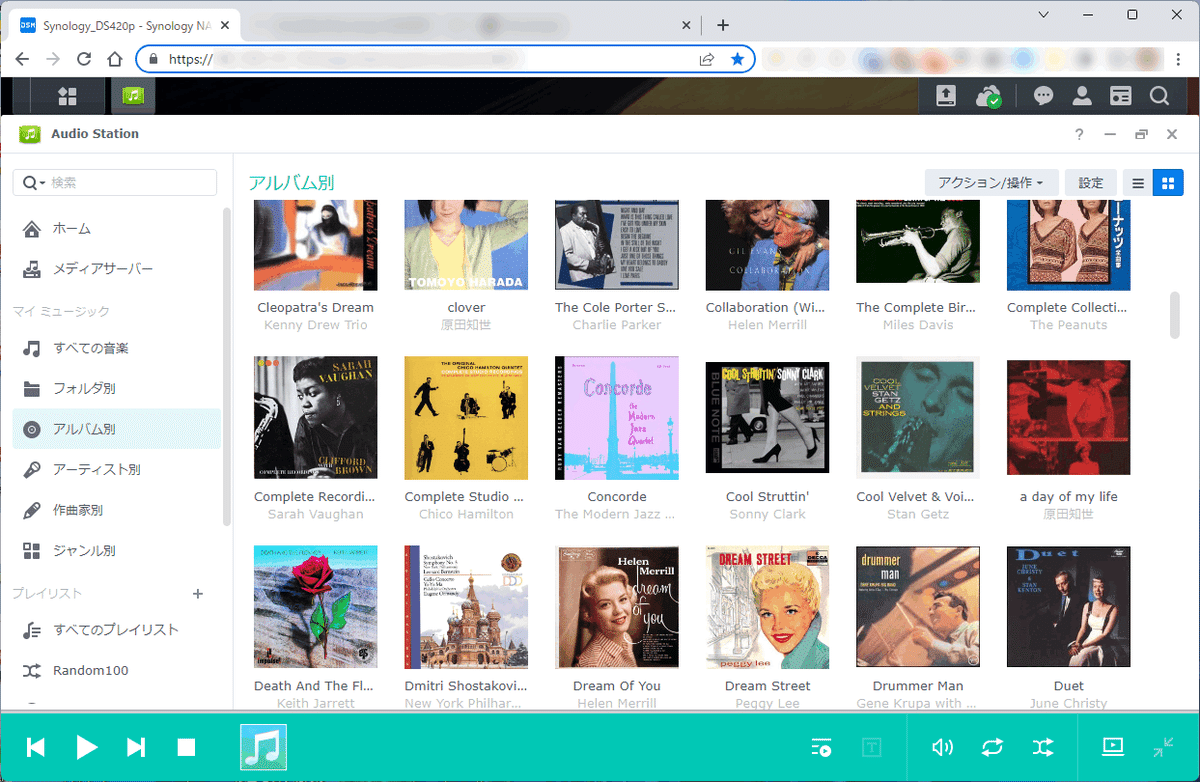Open the play queue panel
This screenshot has width=1200, height=782.
pyautogui.click(x=821, y=747)
